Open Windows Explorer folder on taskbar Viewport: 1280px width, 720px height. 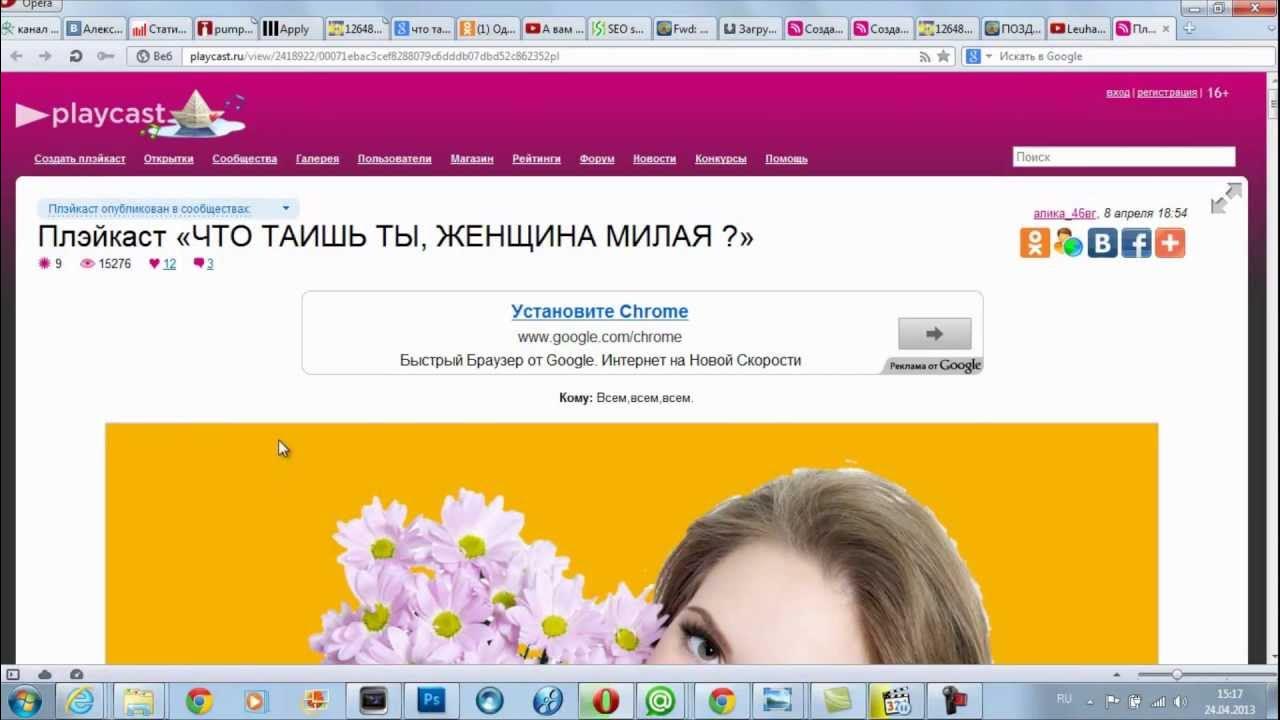tap(138, 701)
